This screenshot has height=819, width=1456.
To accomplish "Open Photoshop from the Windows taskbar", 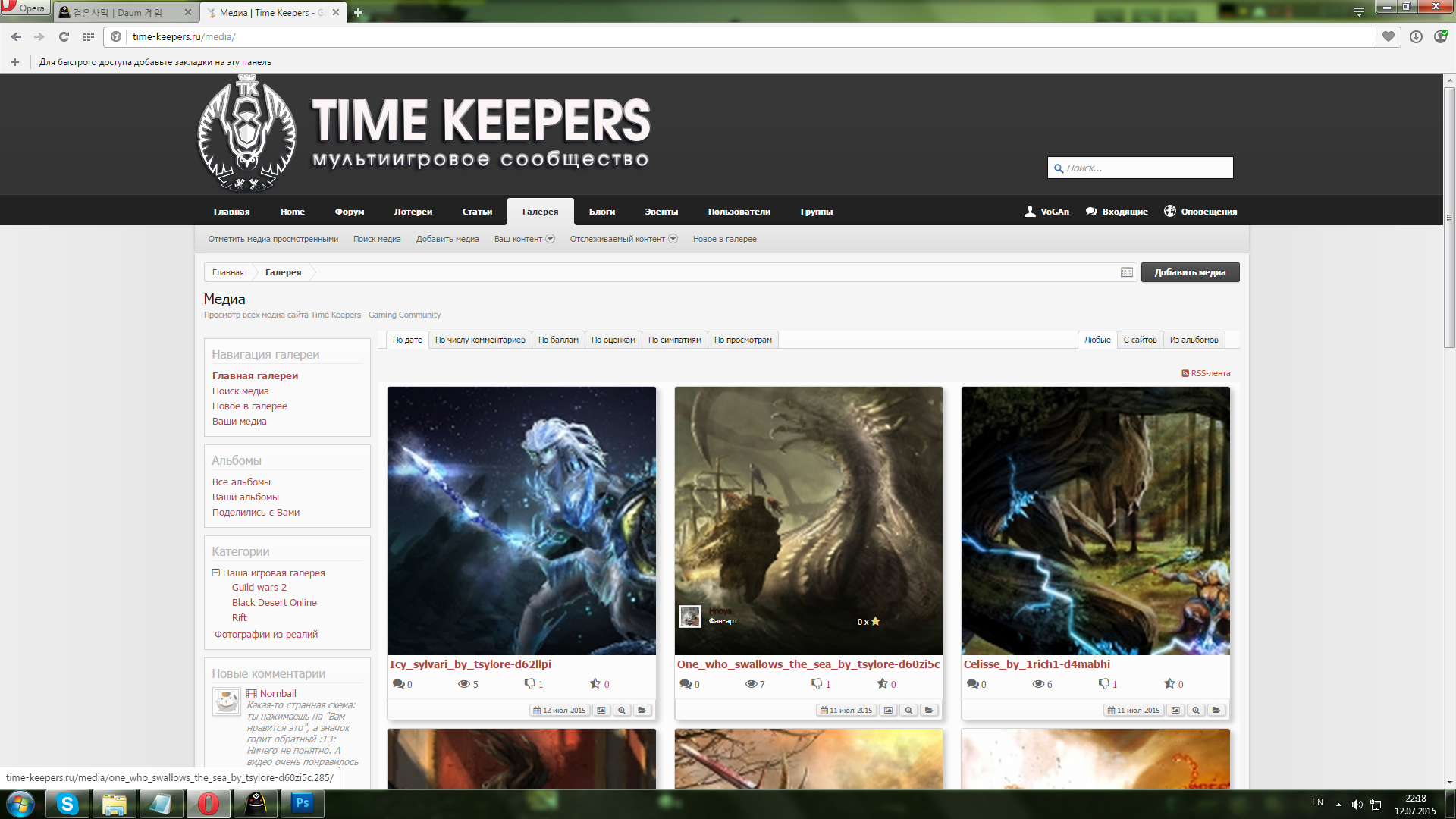I will [x=303, y=804].
